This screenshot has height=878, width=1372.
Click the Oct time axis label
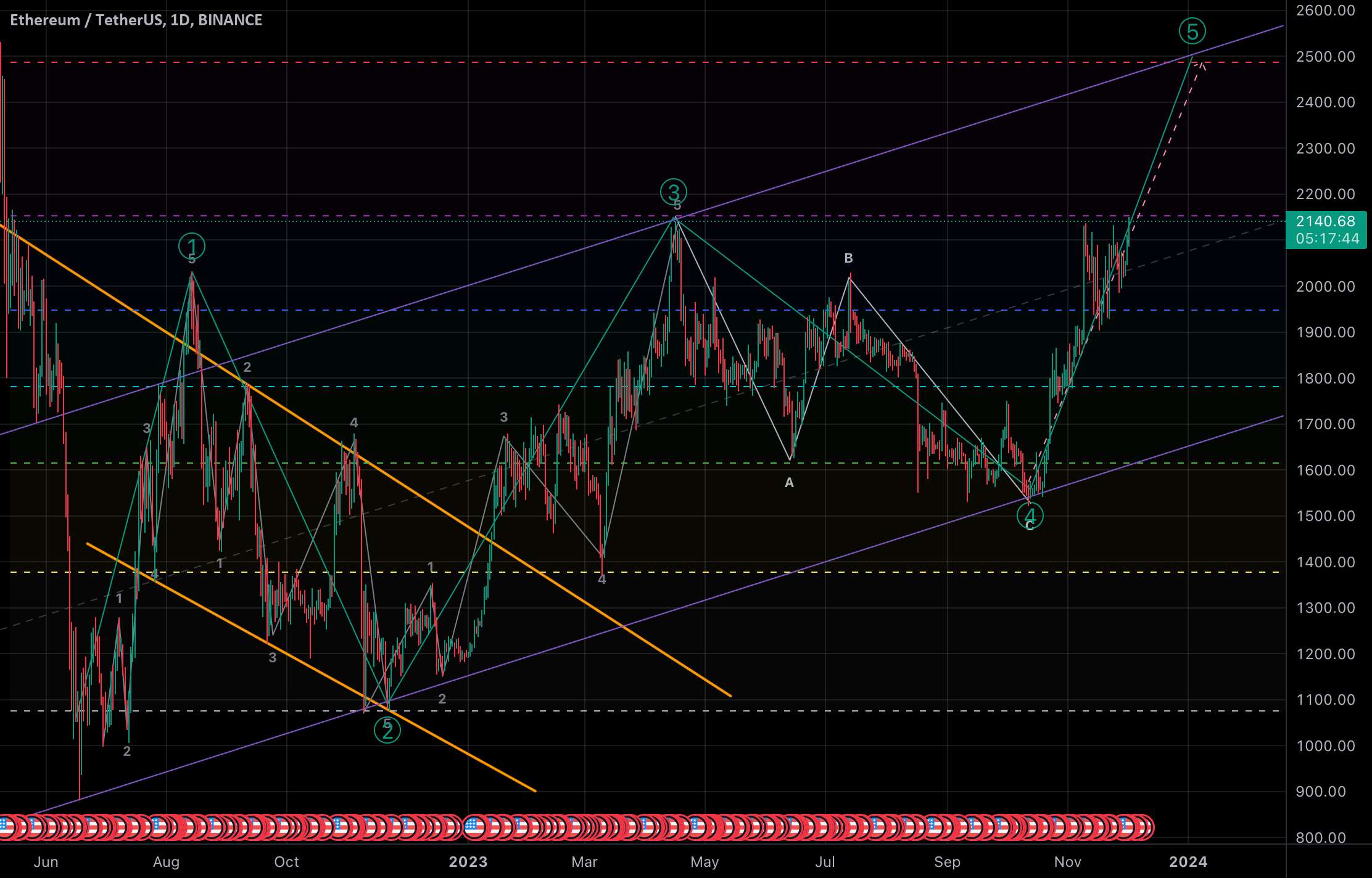(x=286, y=862)
